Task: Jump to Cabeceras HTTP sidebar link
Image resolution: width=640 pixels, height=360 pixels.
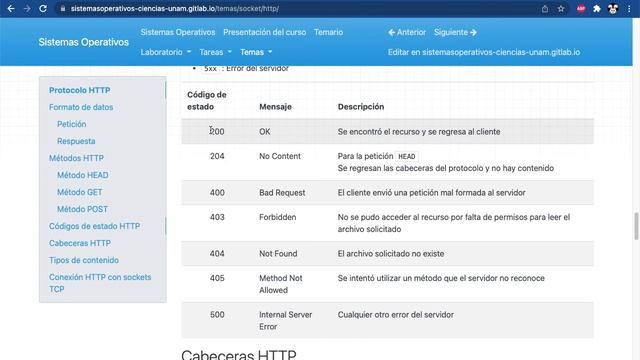Action: (x=80, y=243)
